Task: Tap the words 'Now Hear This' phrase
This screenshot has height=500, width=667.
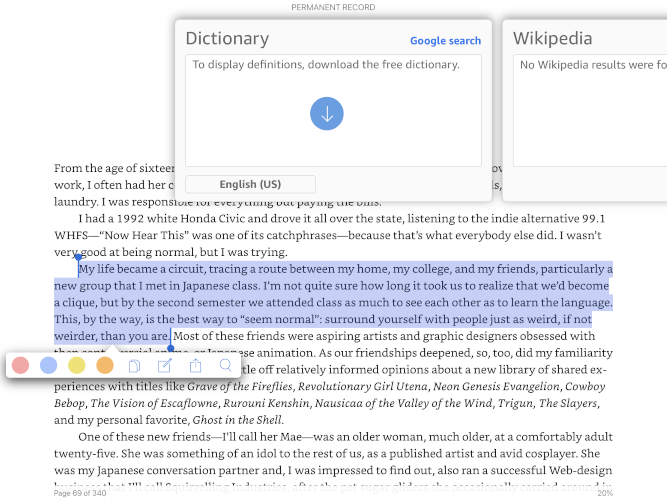Action: (x=145, y=235)
